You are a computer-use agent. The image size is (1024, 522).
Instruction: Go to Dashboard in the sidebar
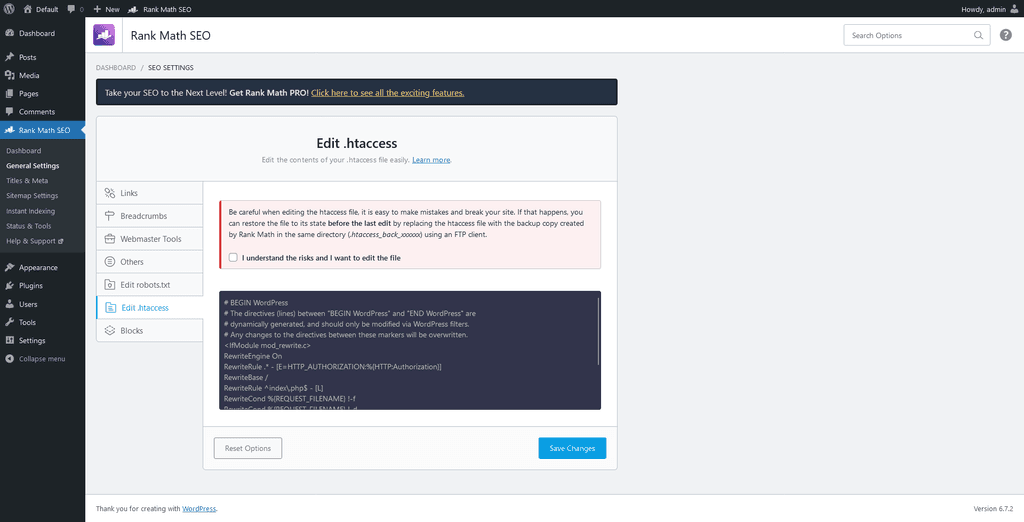pos(42,33)
